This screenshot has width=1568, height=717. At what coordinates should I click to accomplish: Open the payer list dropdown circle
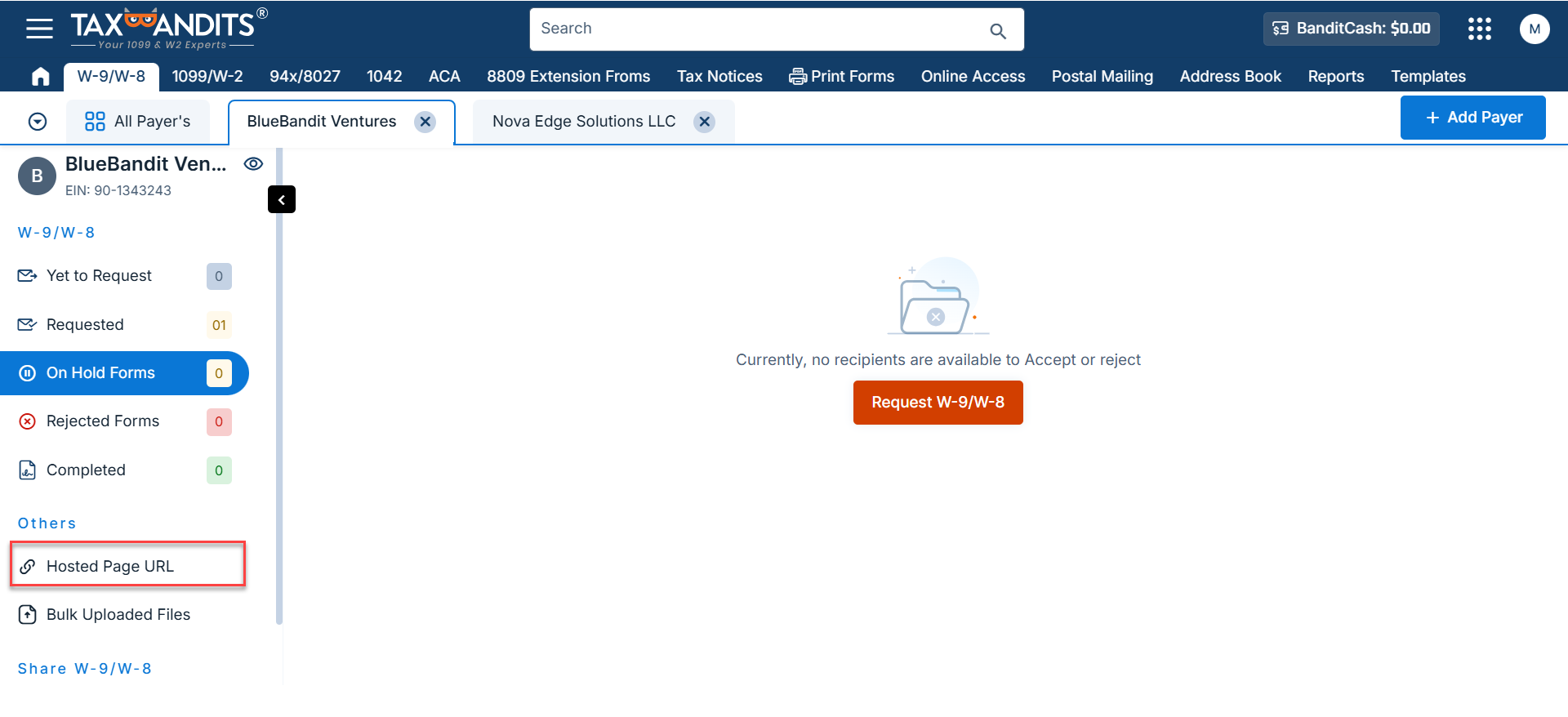coord(38,122)
